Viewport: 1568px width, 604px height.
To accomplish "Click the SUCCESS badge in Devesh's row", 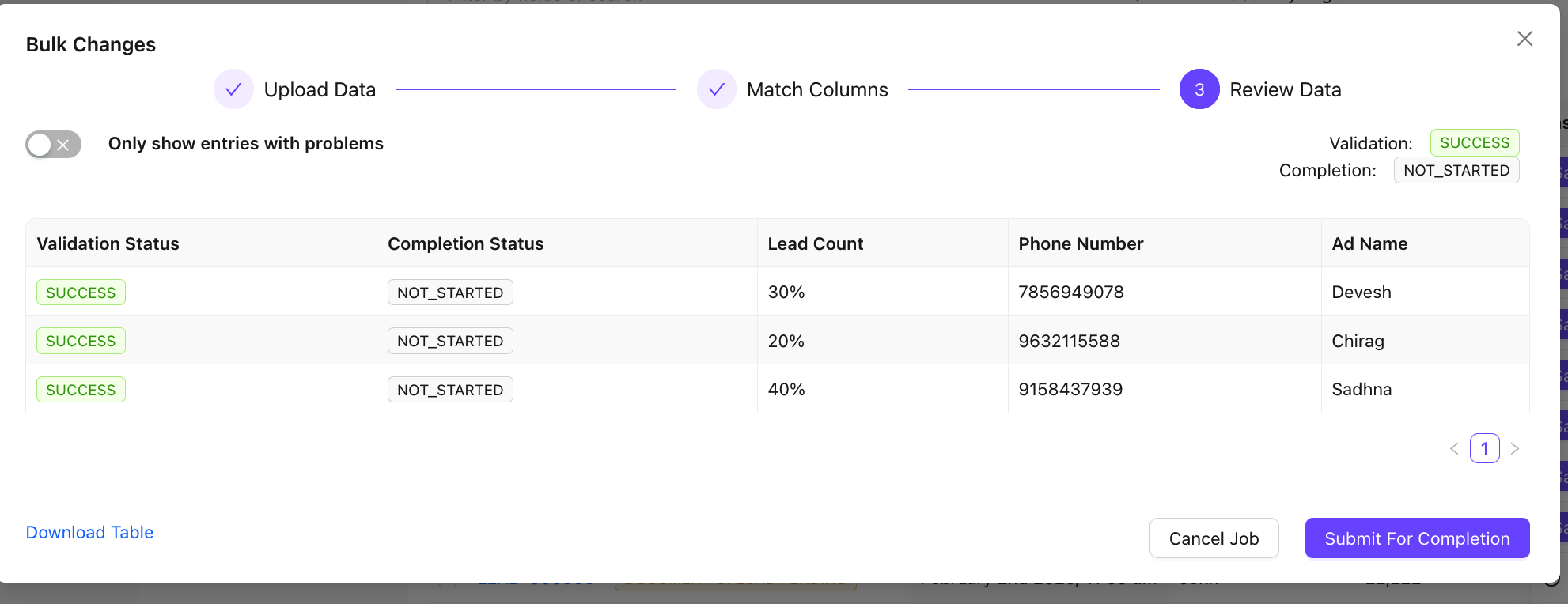I will 81,293.
